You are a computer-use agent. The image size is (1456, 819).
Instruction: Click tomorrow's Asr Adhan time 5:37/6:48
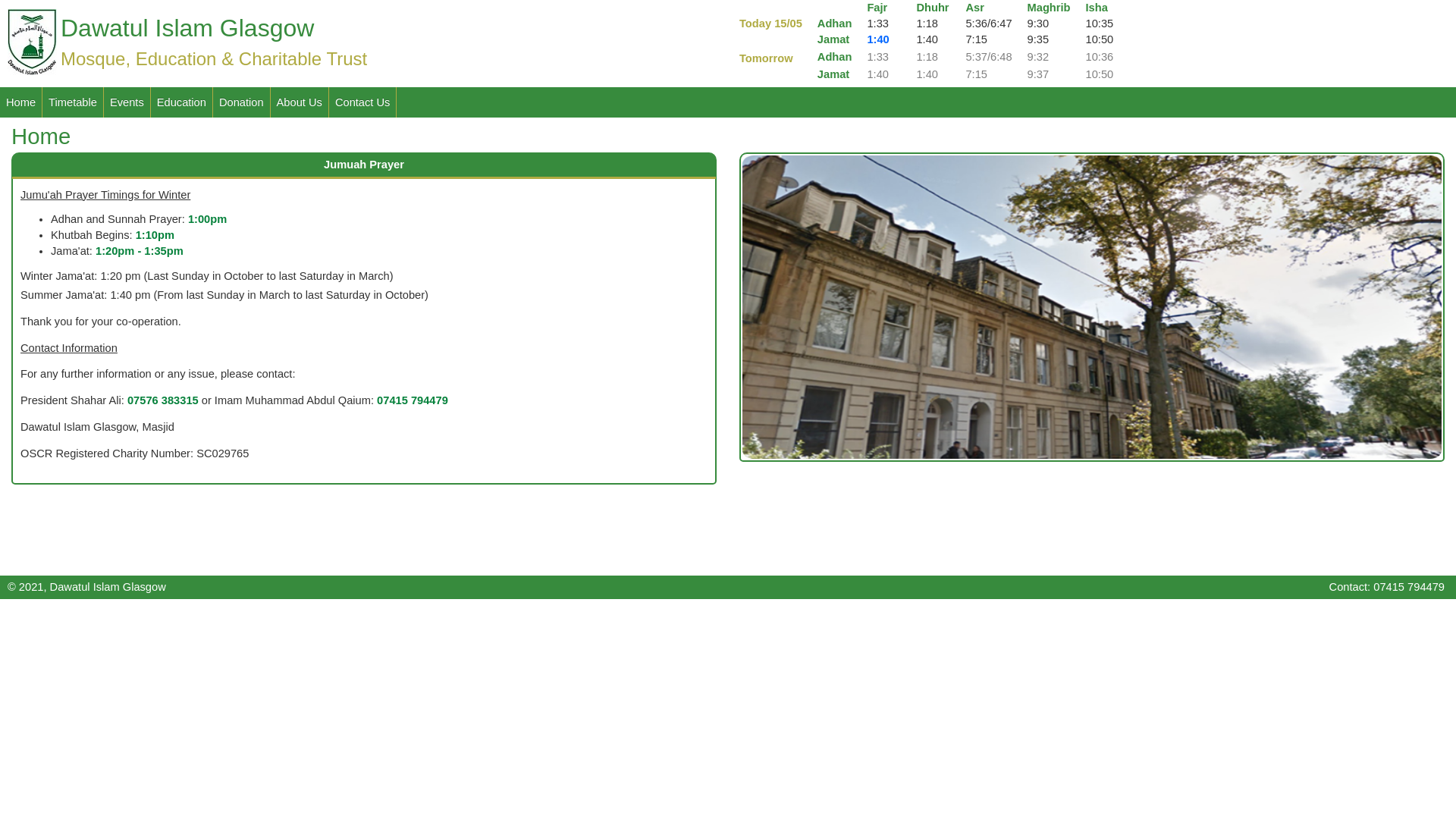click(x=989, y=57)
